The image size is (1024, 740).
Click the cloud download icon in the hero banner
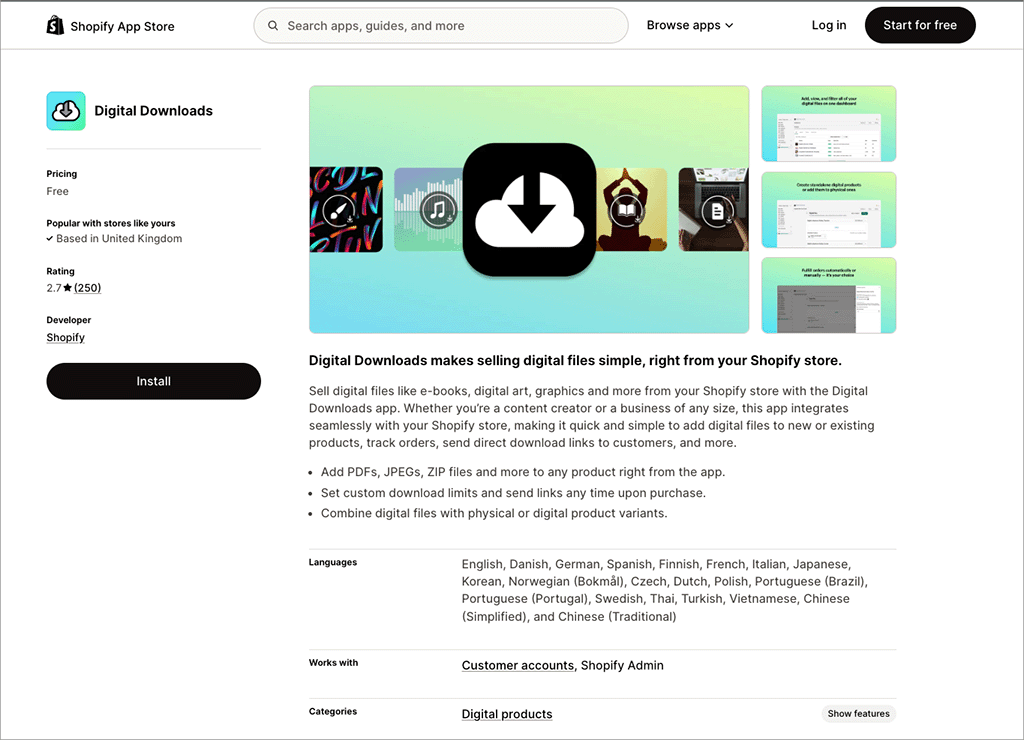coord(529,208)
